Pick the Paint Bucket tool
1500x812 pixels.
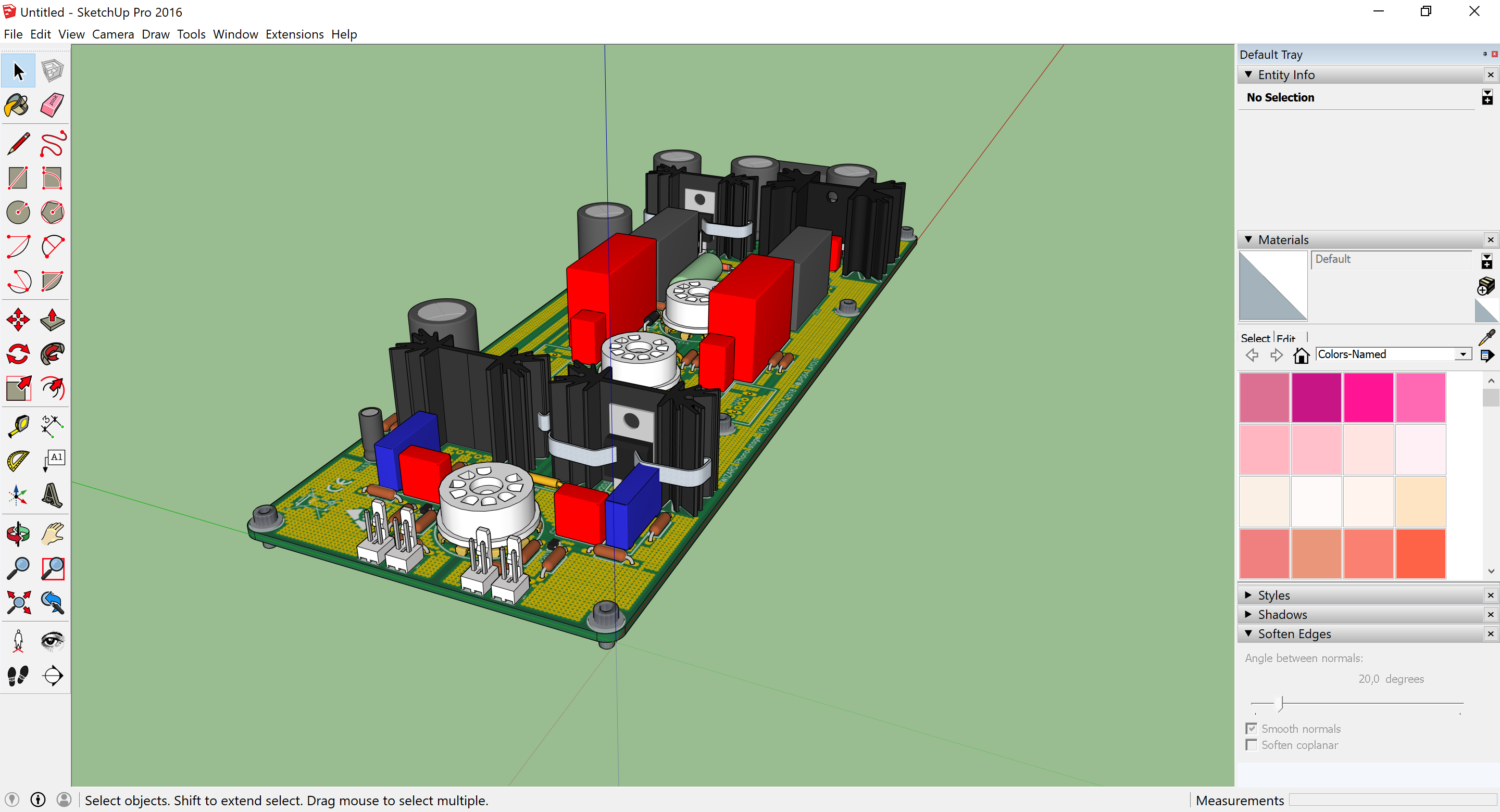(x=18, y=105)
